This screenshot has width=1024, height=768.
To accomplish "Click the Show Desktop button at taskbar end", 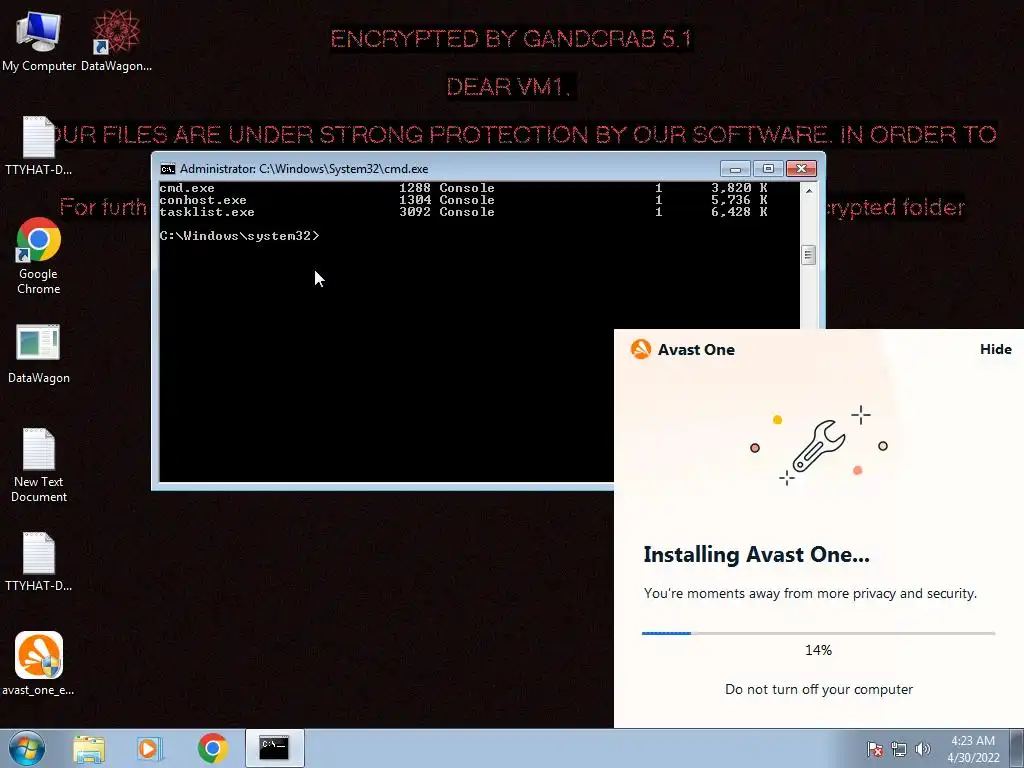I will [1017, 748].
